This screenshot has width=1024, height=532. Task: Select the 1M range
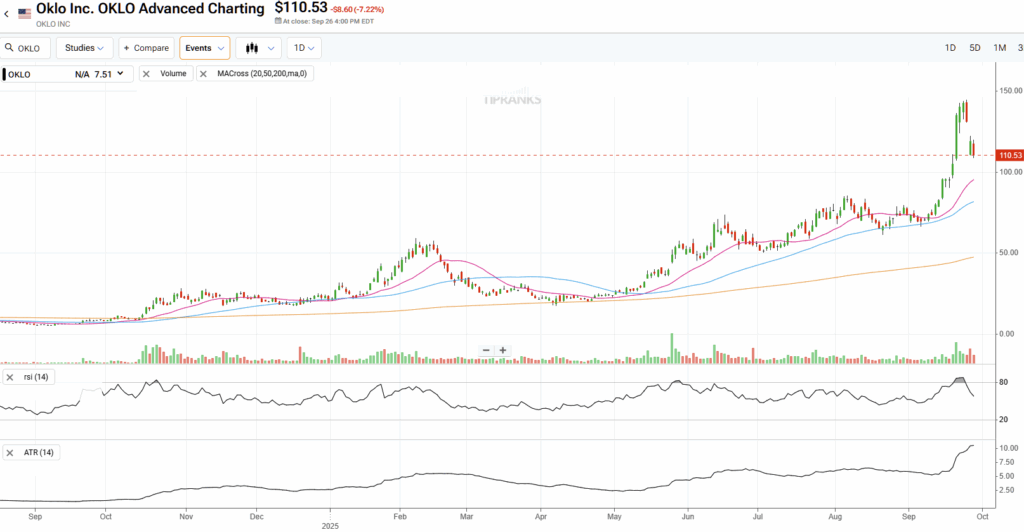[1000, 48]
